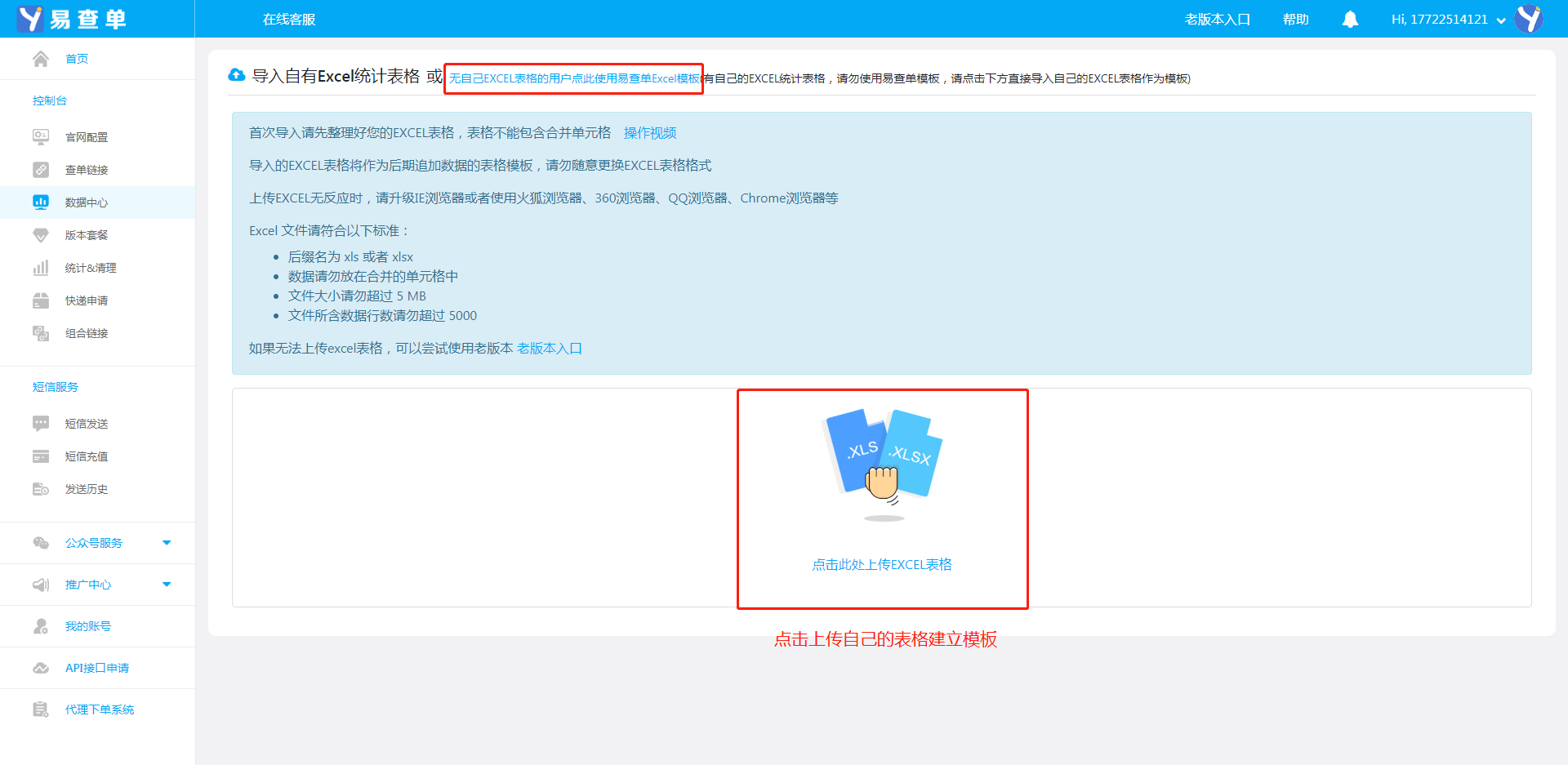Click the 版本套餐 diamond icon
Viewport: 1568px width, 765px height.
pyautogui.click(x=41, y=235)
